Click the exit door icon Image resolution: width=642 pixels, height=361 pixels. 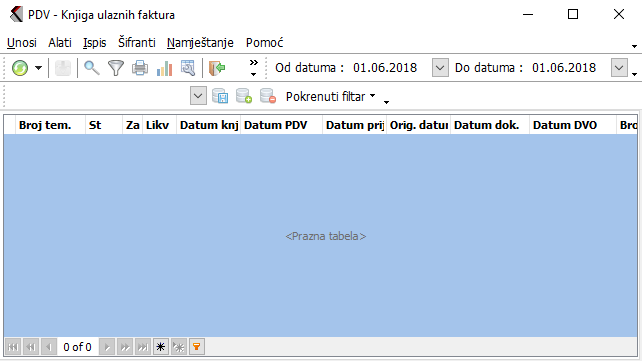(x=217, y=68)
